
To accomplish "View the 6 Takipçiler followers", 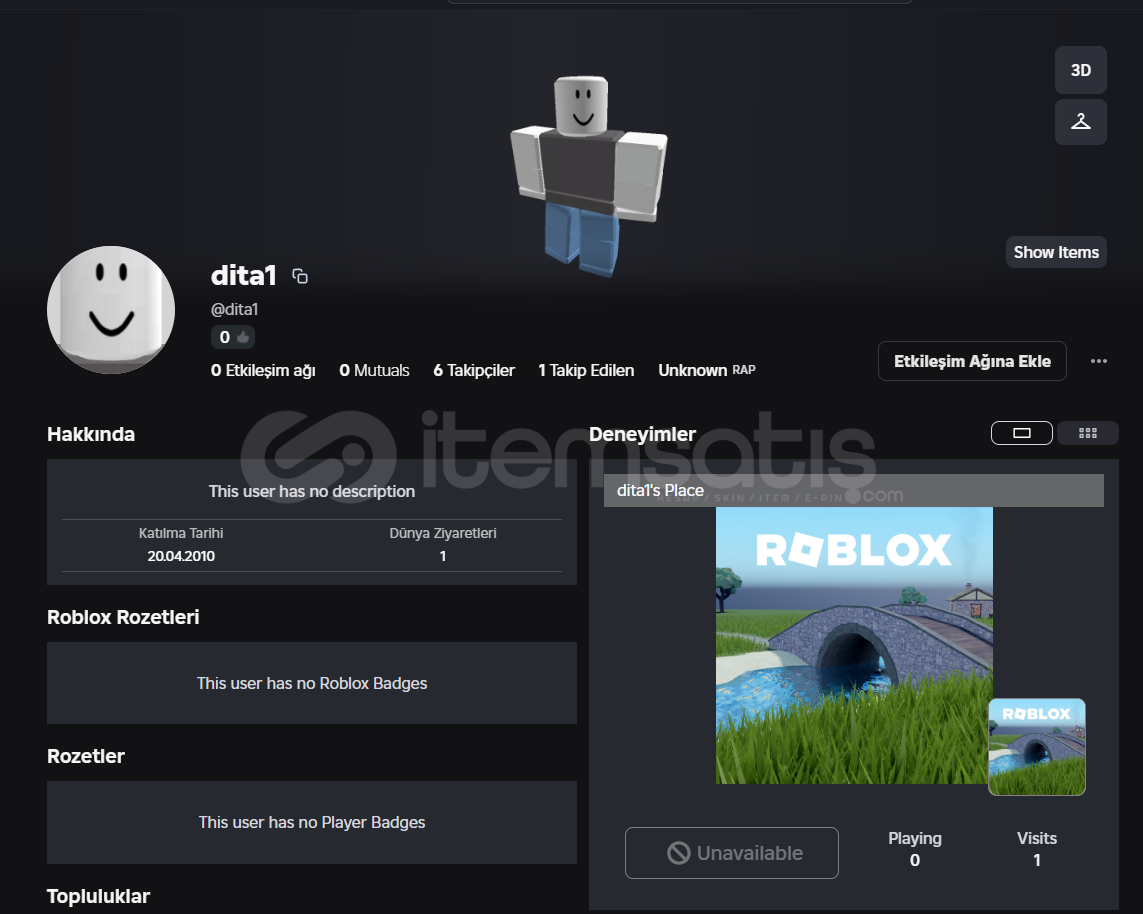I will 474,370.
